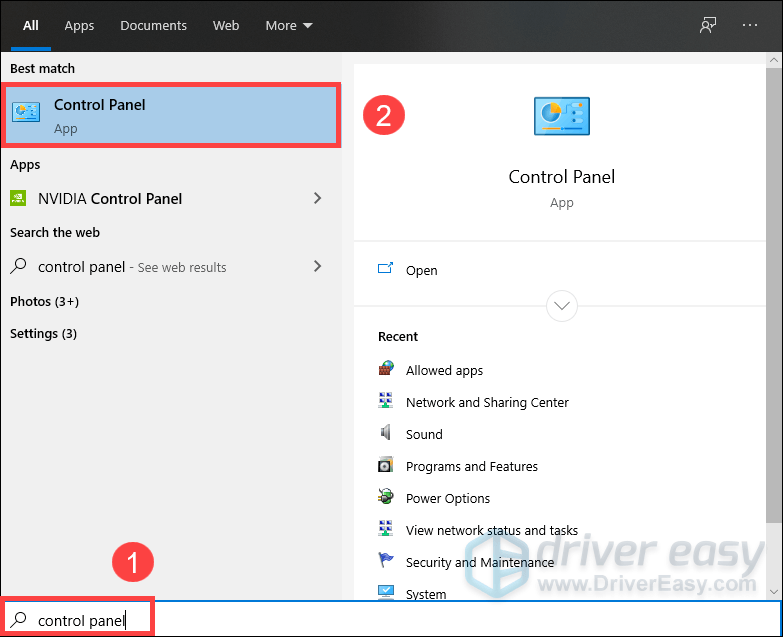Open the feedback person icon
Screen dimensions: 783x637
coord(708,25)
